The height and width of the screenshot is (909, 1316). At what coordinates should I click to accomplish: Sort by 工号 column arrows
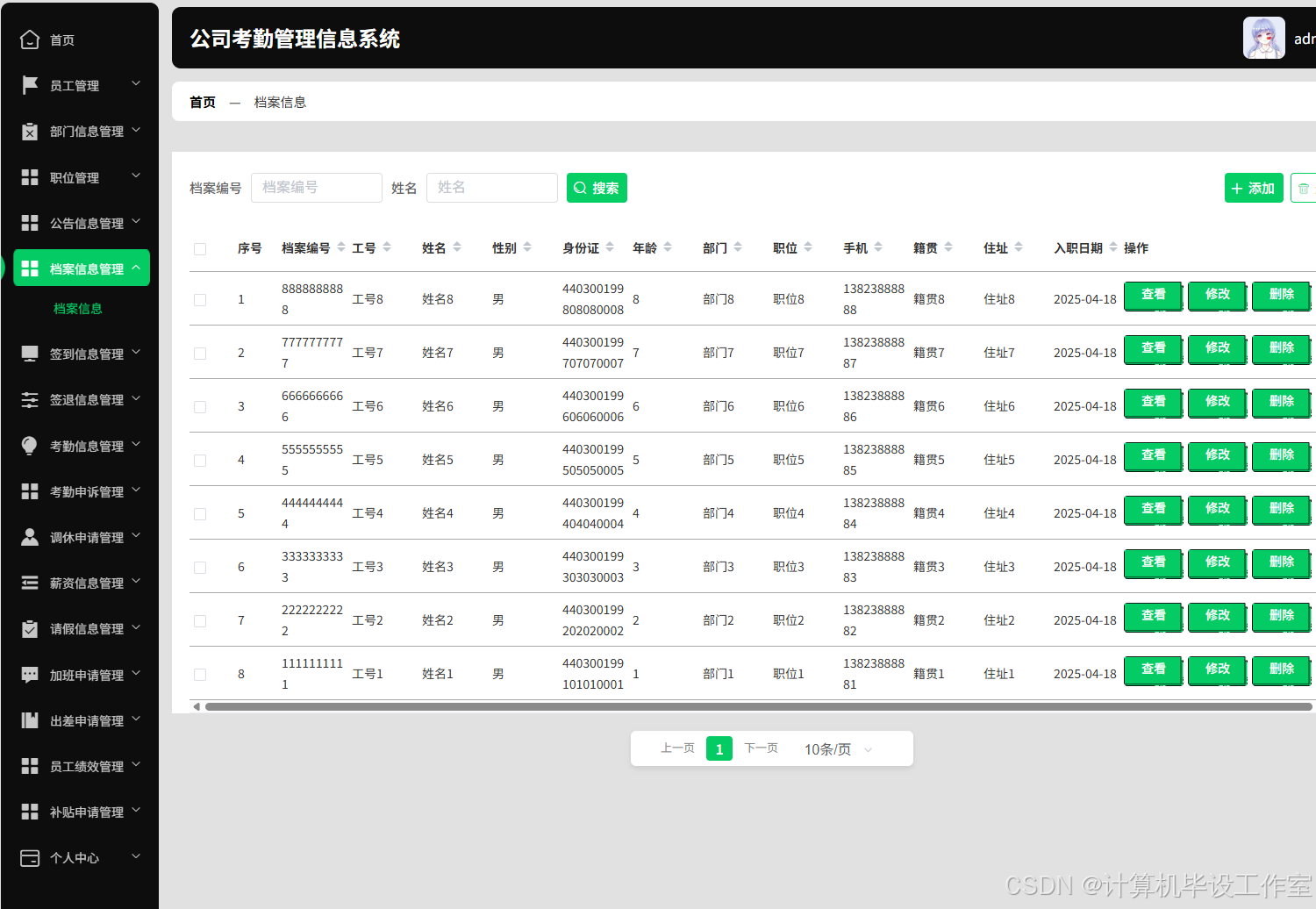(x=387, y=247)
